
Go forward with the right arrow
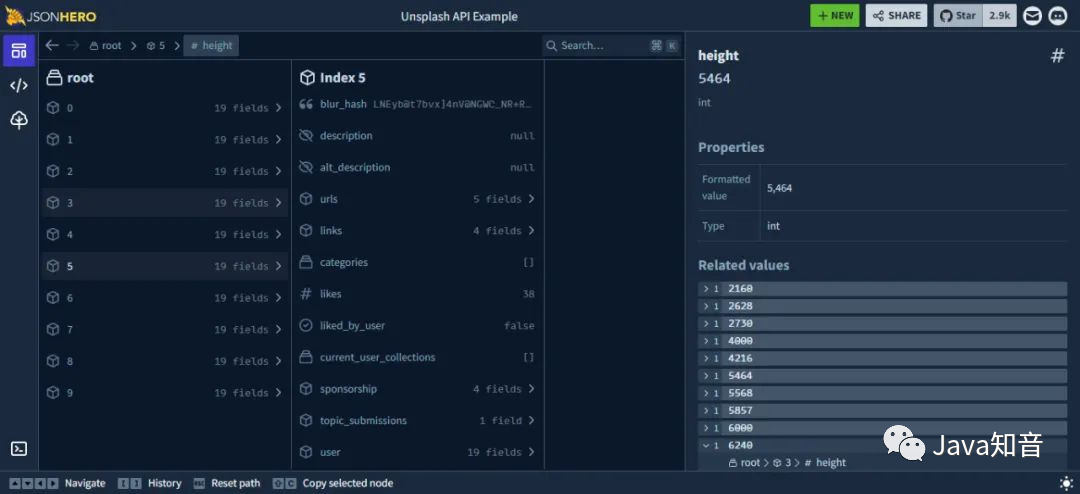72,45
